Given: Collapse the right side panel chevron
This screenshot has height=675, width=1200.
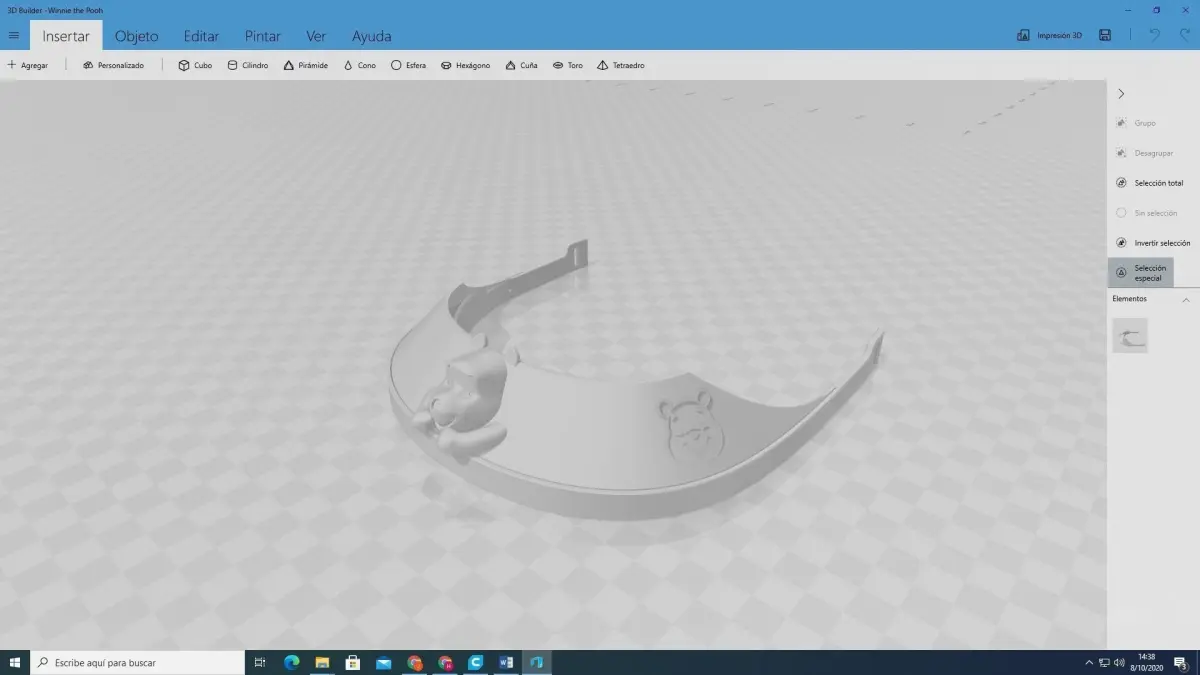Looking at the screenshot, I should [x=1121, y=93].
